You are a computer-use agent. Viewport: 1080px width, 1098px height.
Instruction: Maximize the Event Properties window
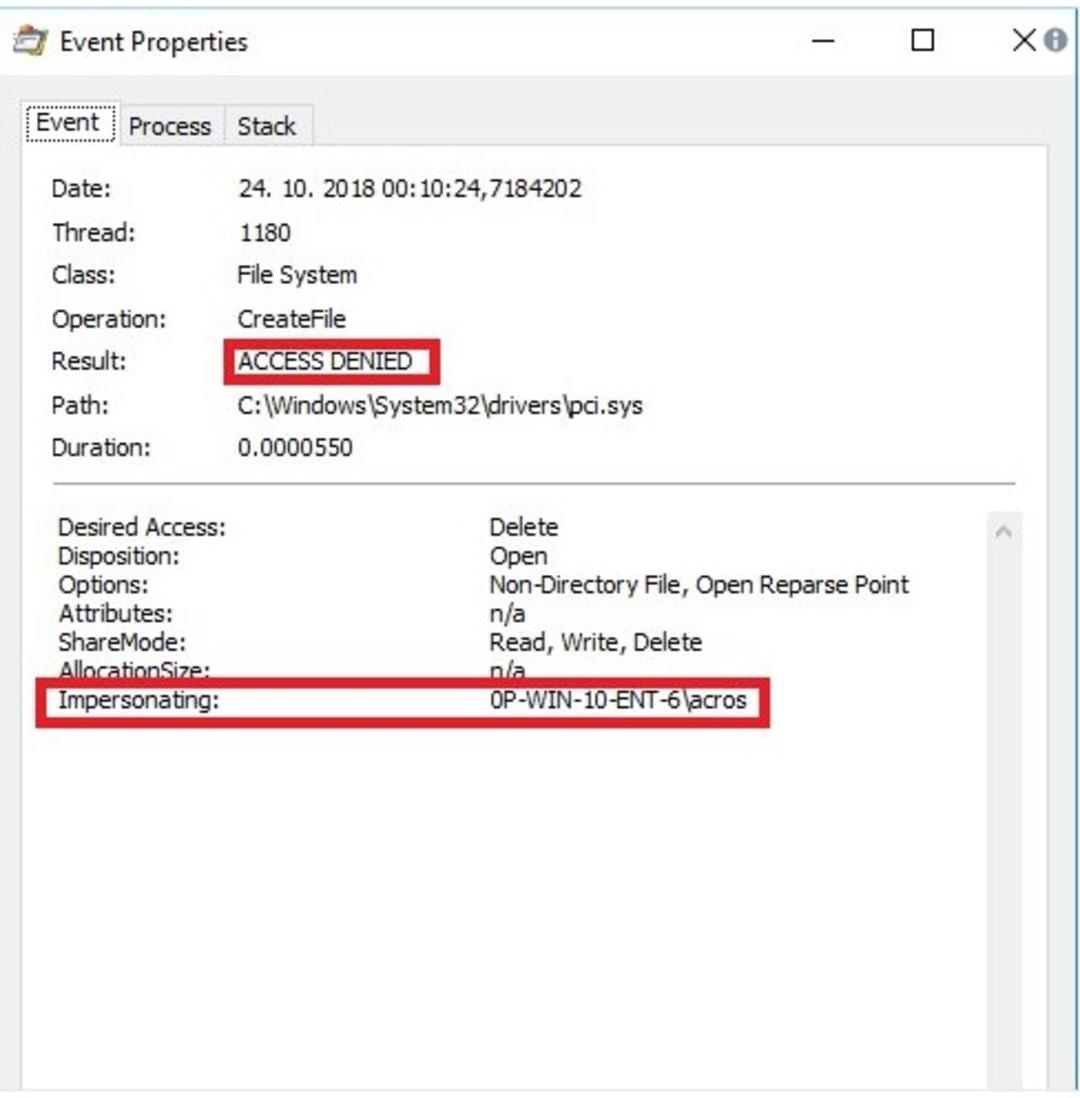[x=922, y=41]
